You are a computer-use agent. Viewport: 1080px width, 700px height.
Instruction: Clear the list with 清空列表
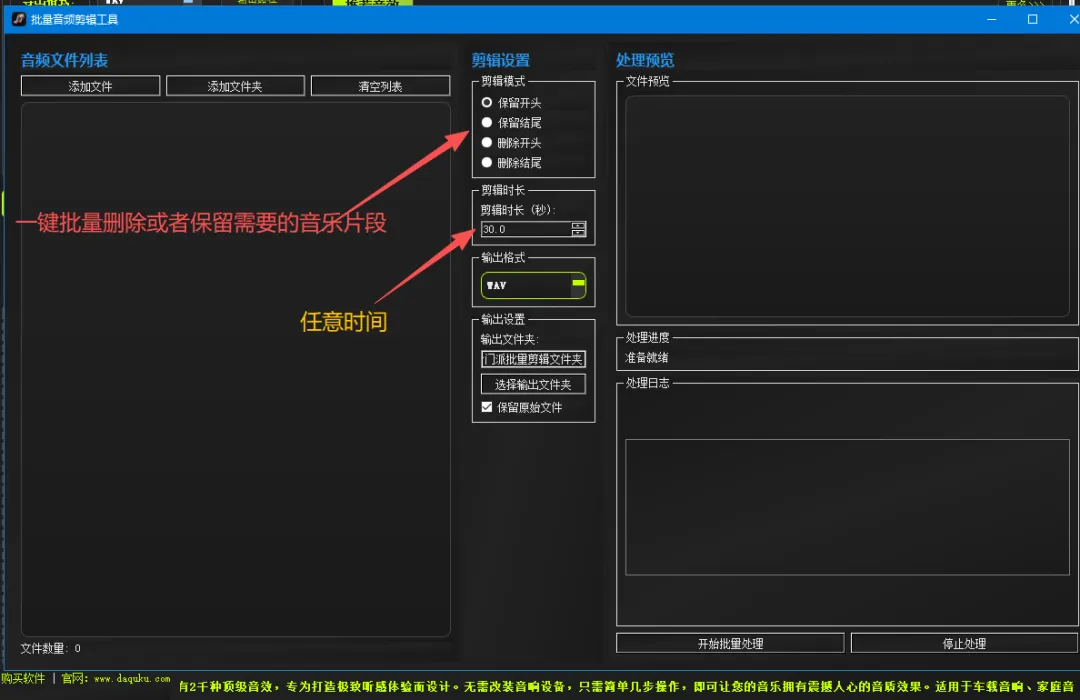(x=380, y=86)
